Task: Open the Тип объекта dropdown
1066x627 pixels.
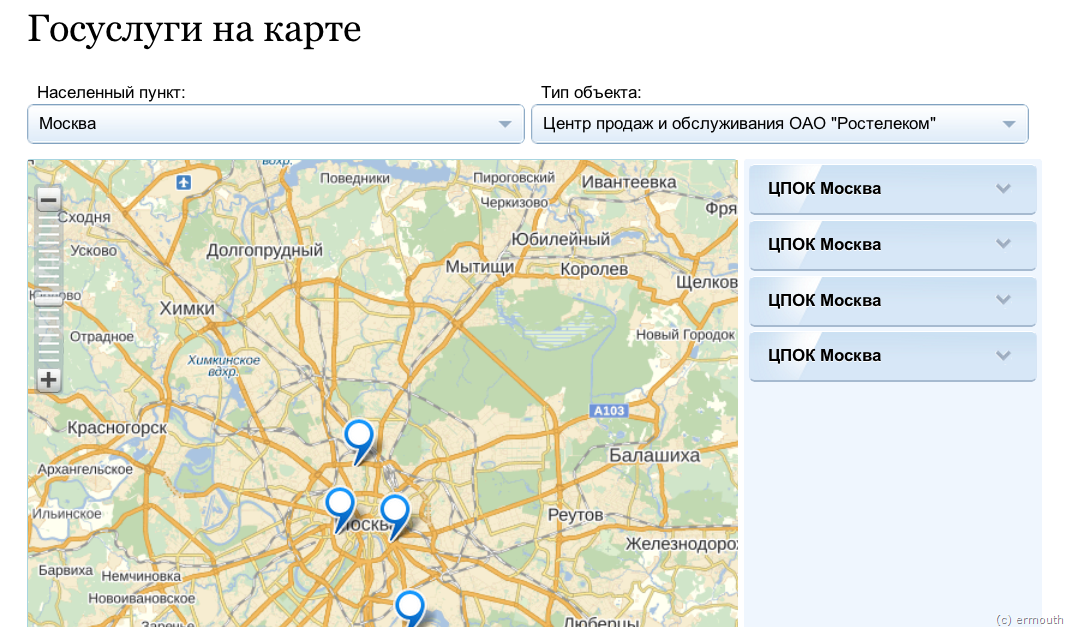Action: [x=780, y=124]
